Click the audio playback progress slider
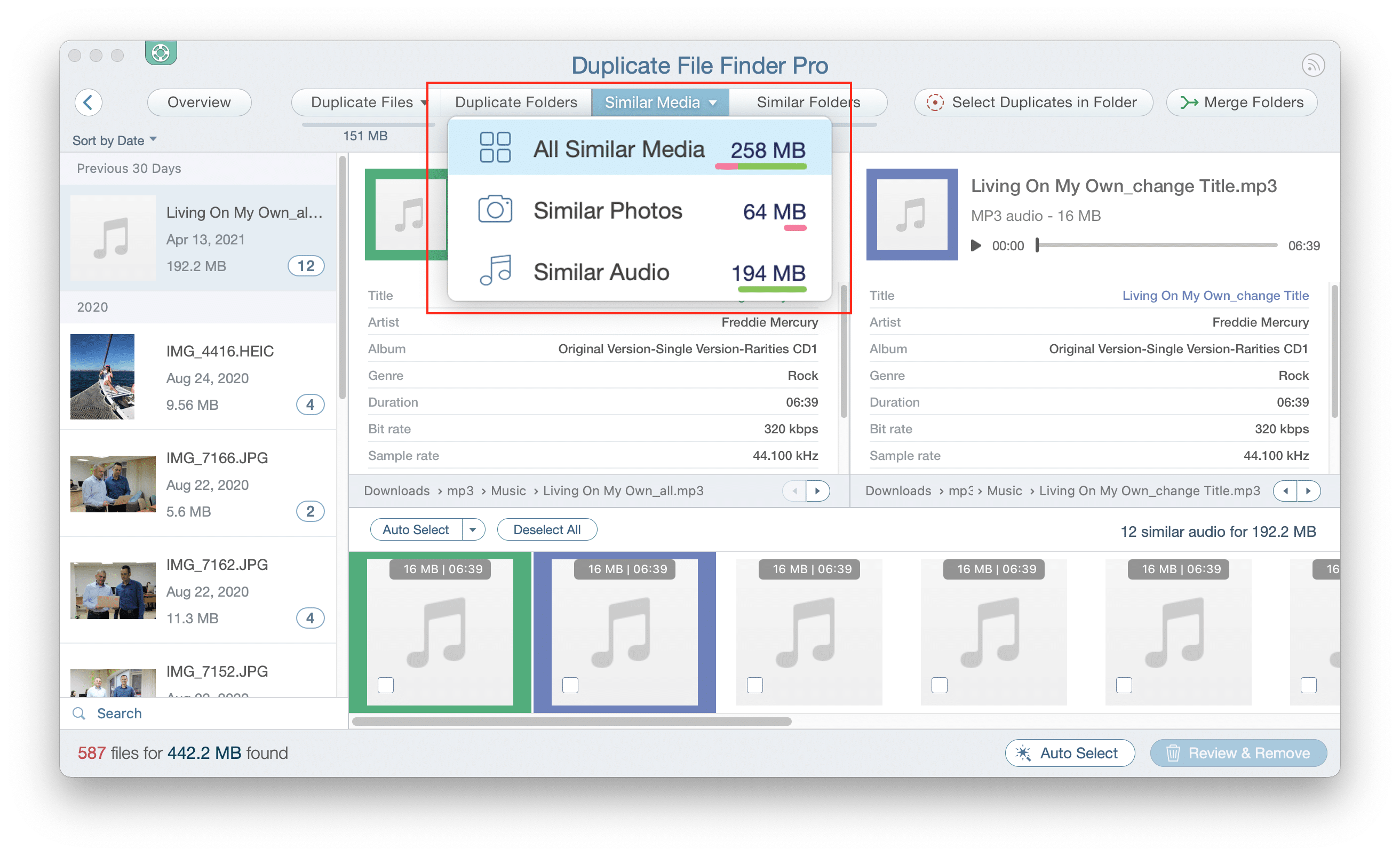This screenshot has width=1400, height=856. (x=1156, y=245)
